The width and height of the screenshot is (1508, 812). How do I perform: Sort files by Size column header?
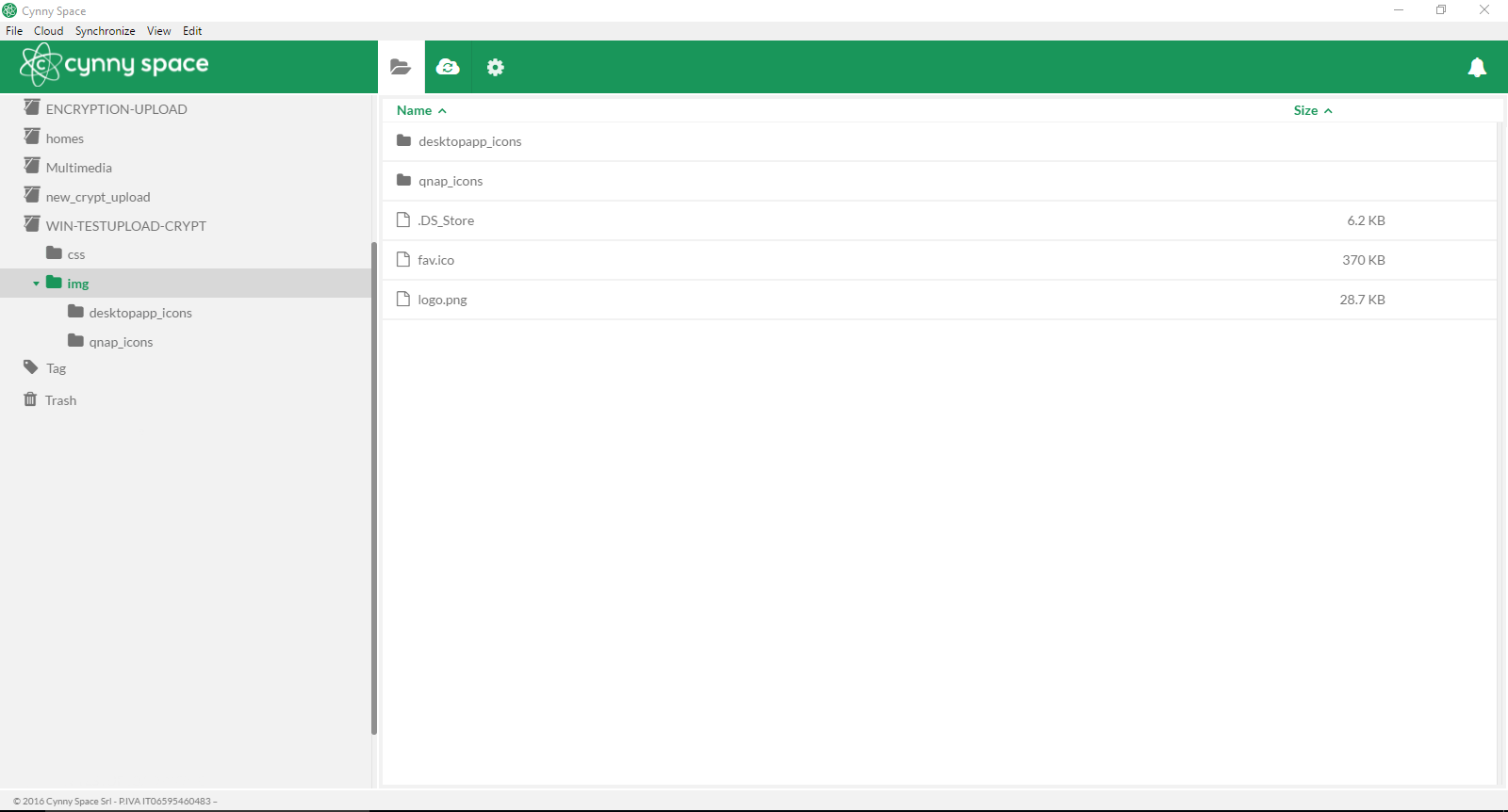point(1305,110)
